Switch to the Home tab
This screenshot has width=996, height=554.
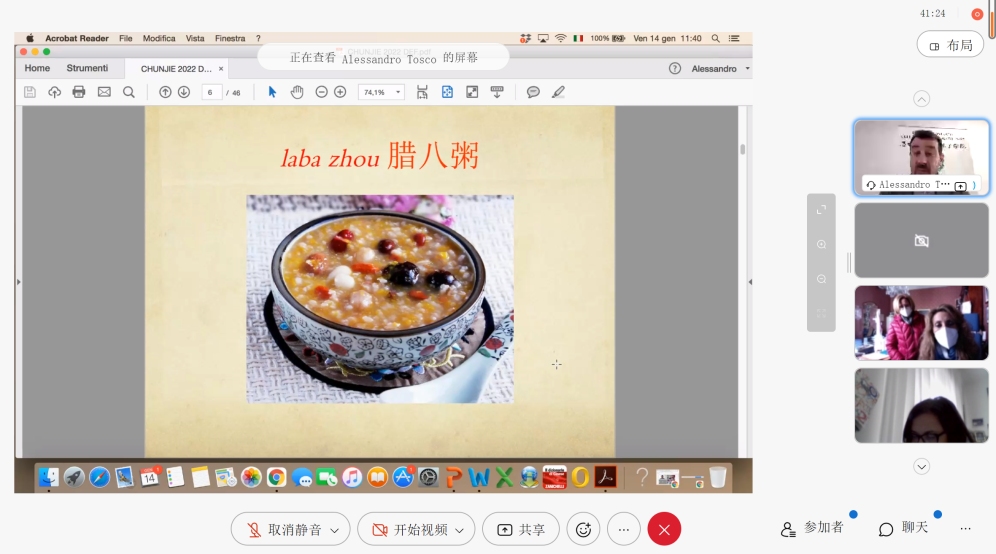click(37, 68)
